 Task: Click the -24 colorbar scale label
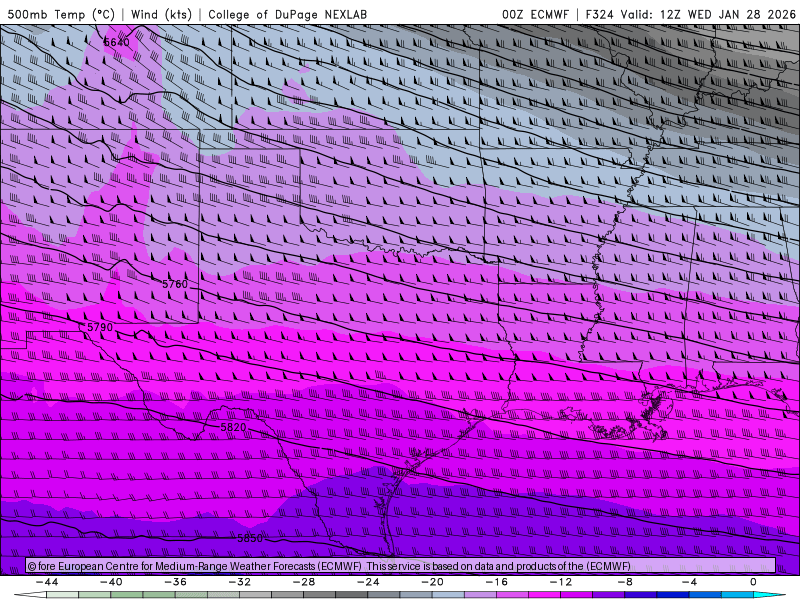point(368,582)
